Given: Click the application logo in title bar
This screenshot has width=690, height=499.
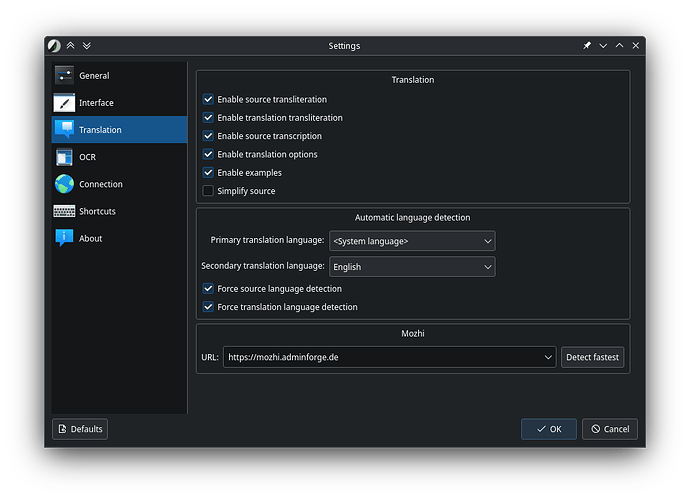Looking at the screenshot, I should click(54, 46).
